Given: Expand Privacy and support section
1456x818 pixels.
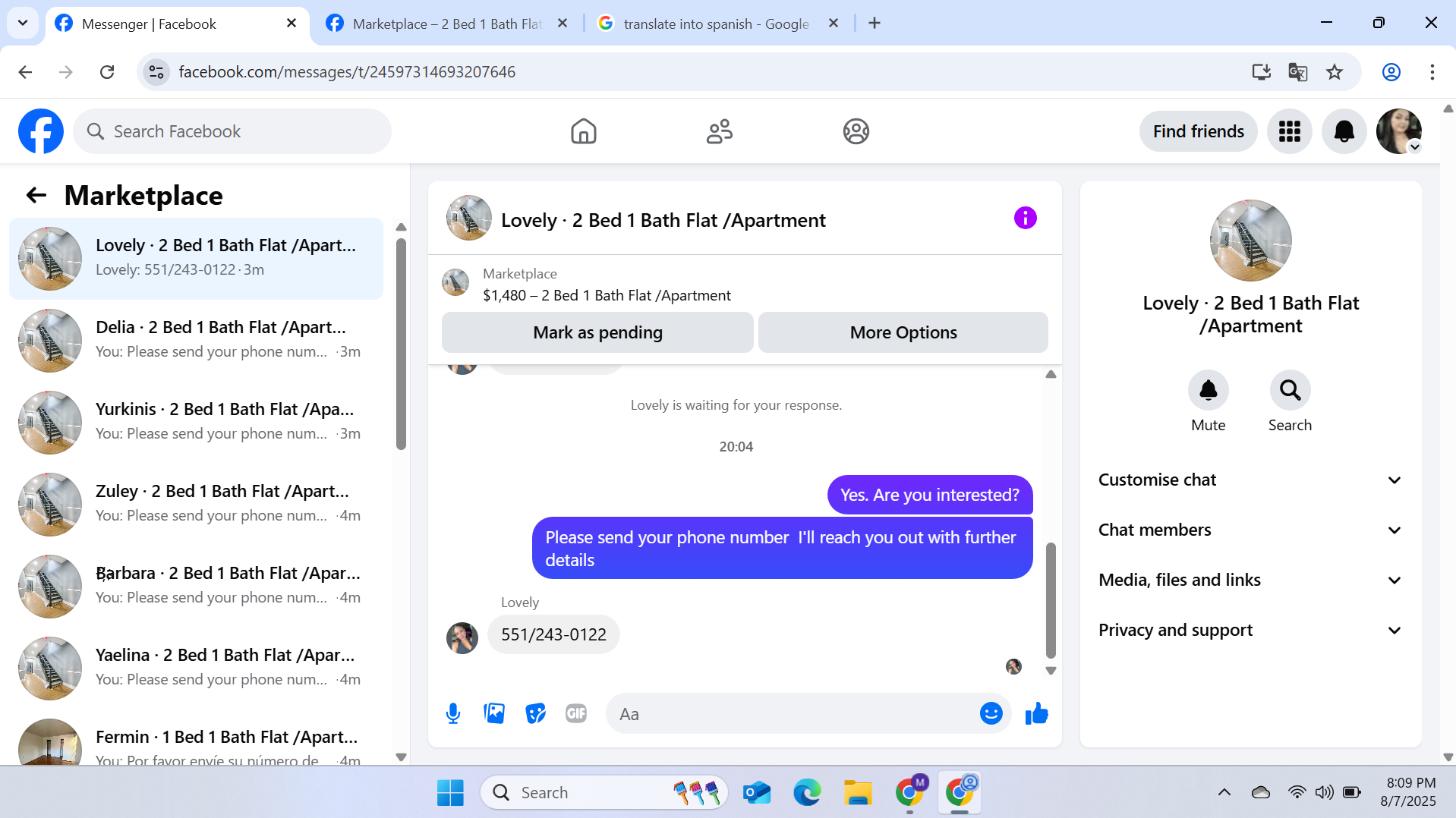Looking at the screenshot, I should click(1250, 630).
